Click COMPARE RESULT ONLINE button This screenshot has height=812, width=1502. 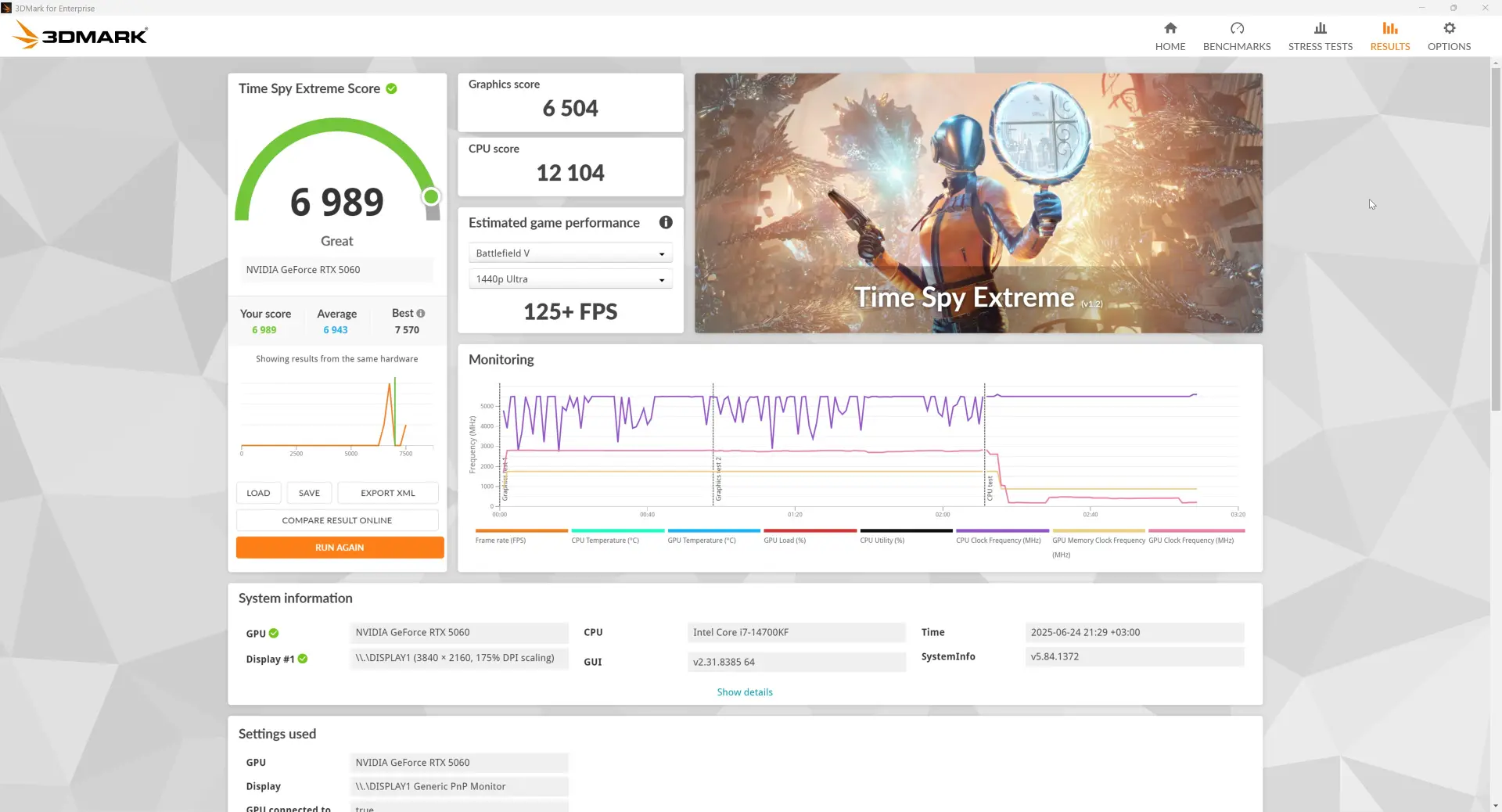pos(337,520)
